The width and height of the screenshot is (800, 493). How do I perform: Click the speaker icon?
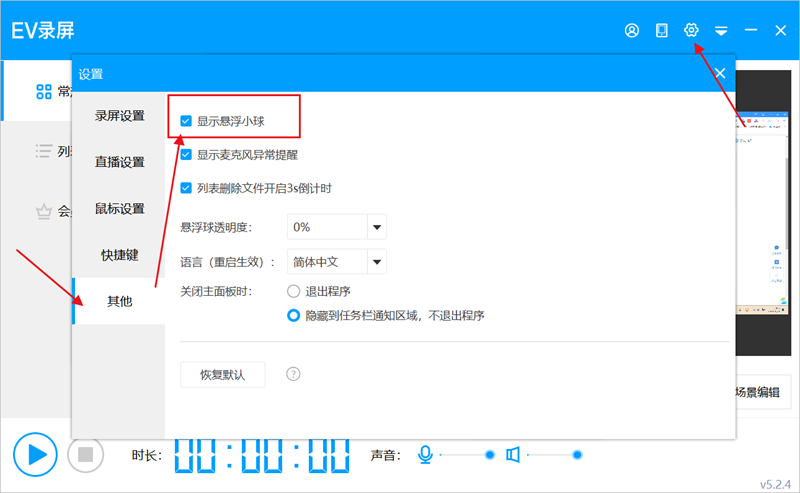pos(513,454)
